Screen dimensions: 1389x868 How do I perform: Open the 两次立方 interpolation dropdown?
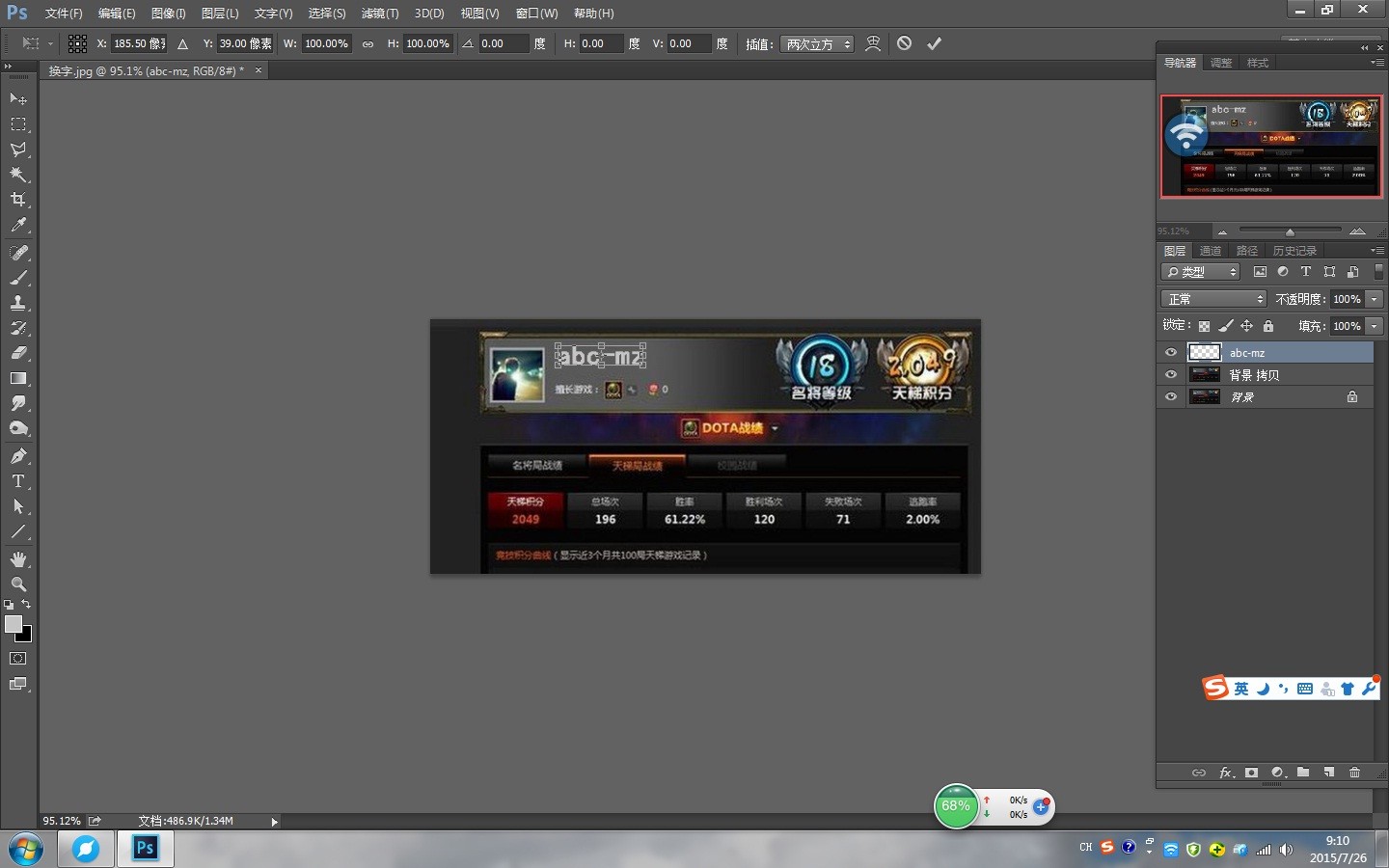817,43
